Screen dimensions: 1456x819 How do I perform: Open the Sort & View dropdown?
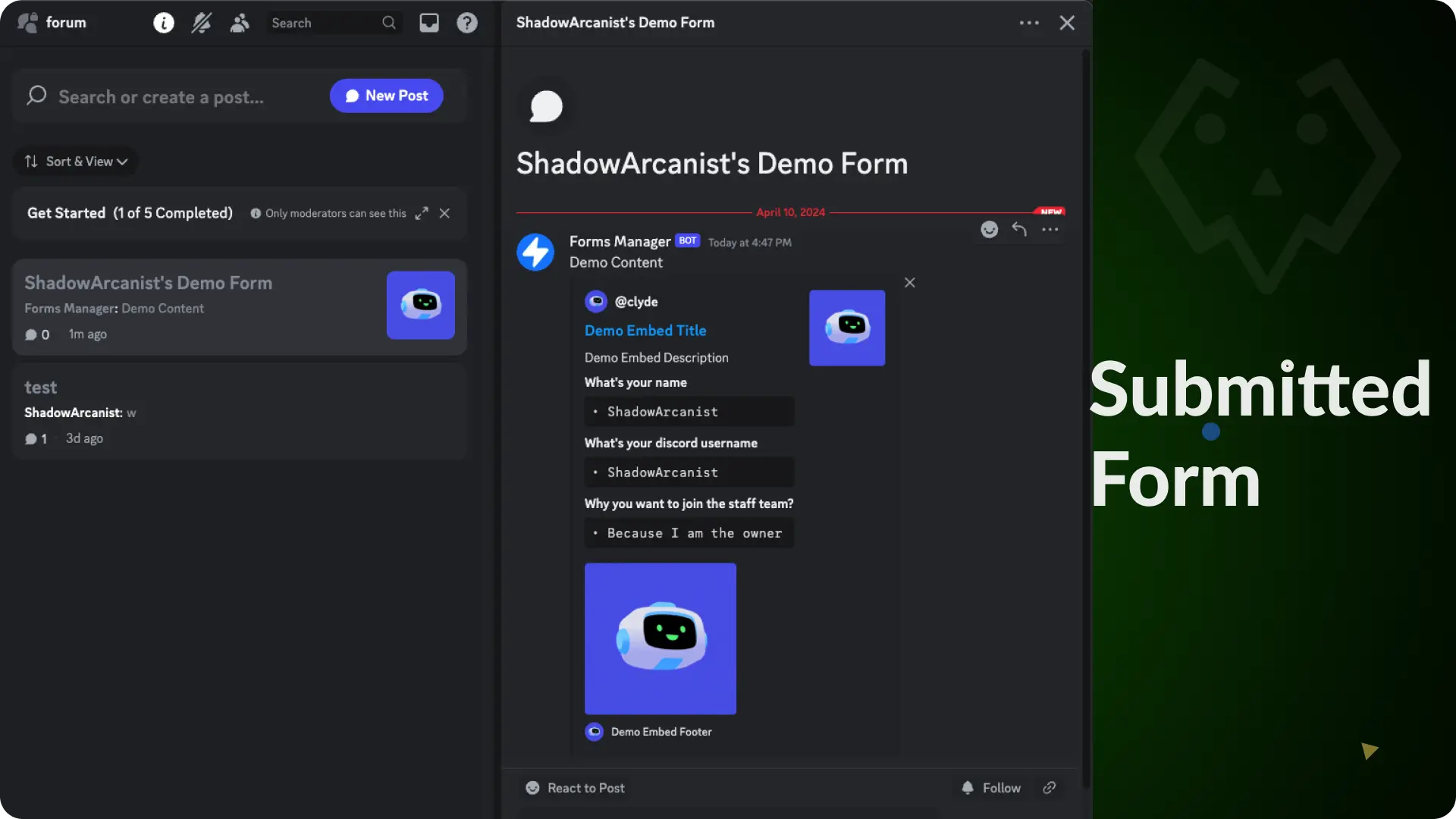pyautogui.click(x=76, y=161)
